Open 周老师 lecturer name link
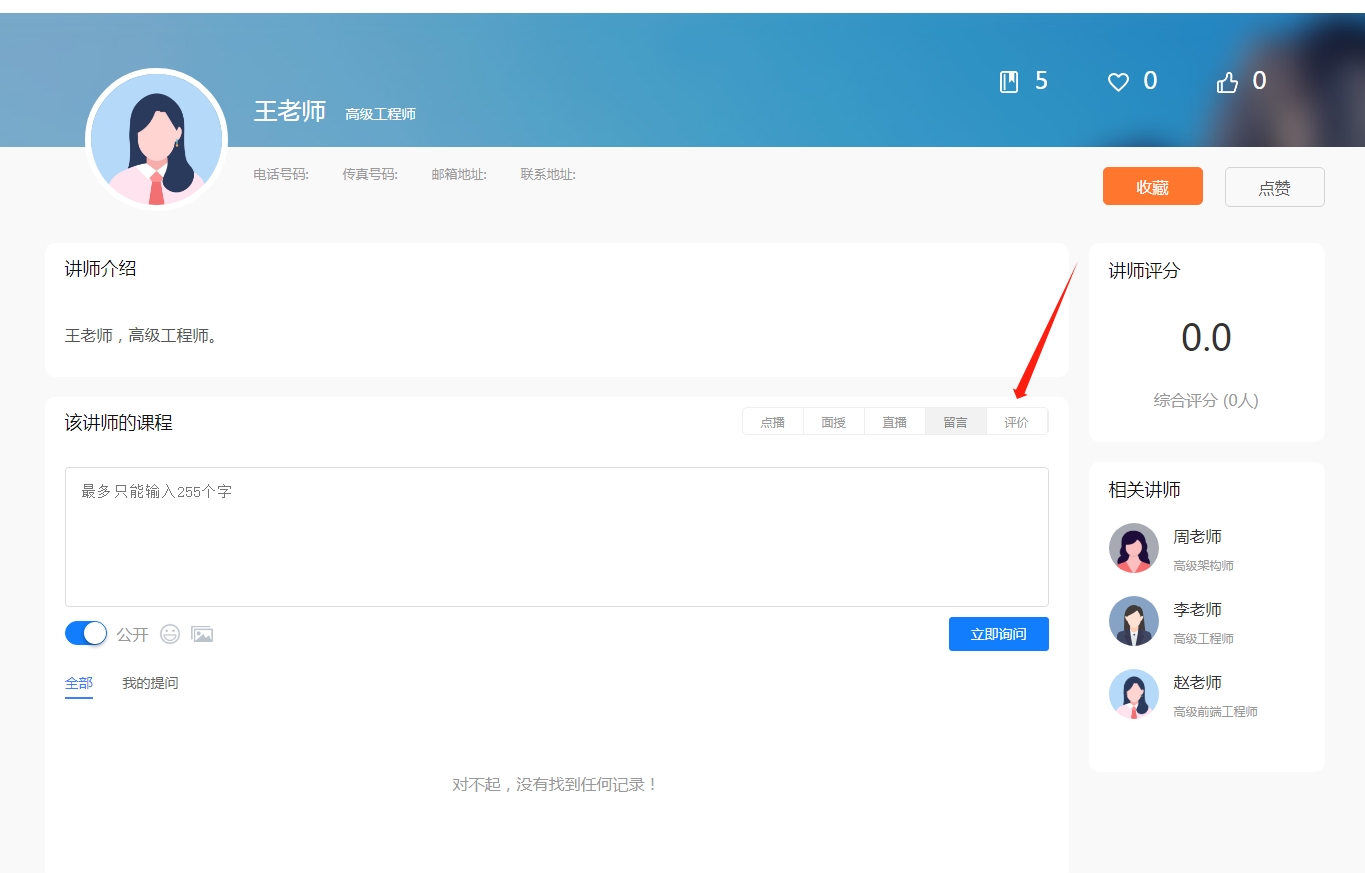Viewport: 1365px width, 873px height. pos(1198,537)
